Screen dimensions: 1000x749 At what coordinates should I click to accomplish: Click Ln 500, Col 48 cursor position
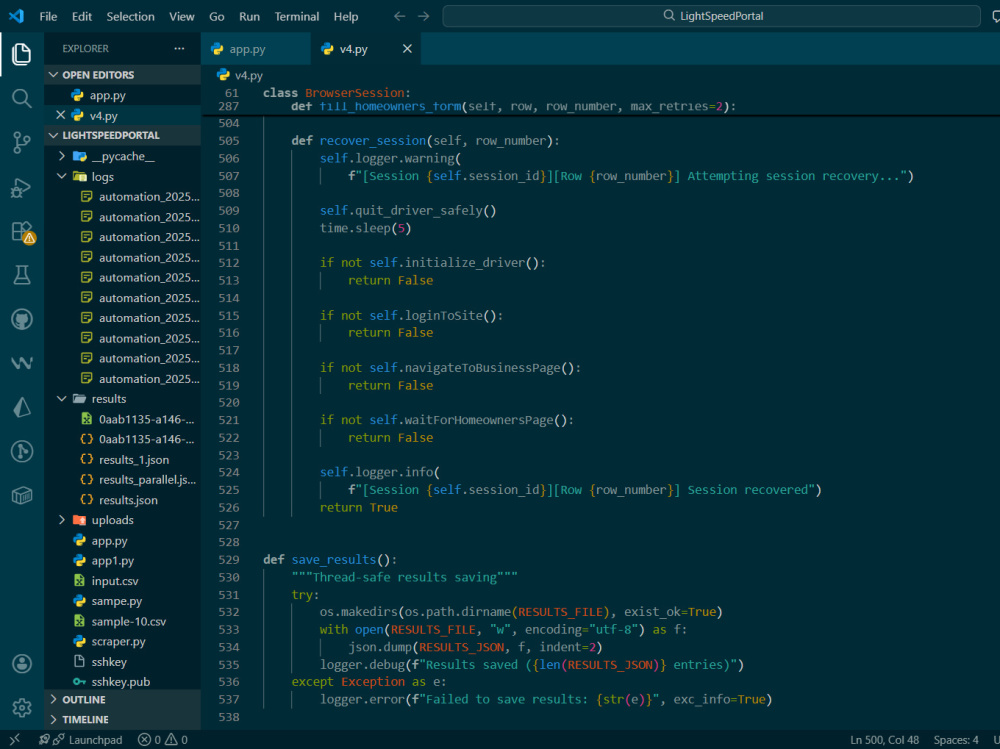pos(884,740)
